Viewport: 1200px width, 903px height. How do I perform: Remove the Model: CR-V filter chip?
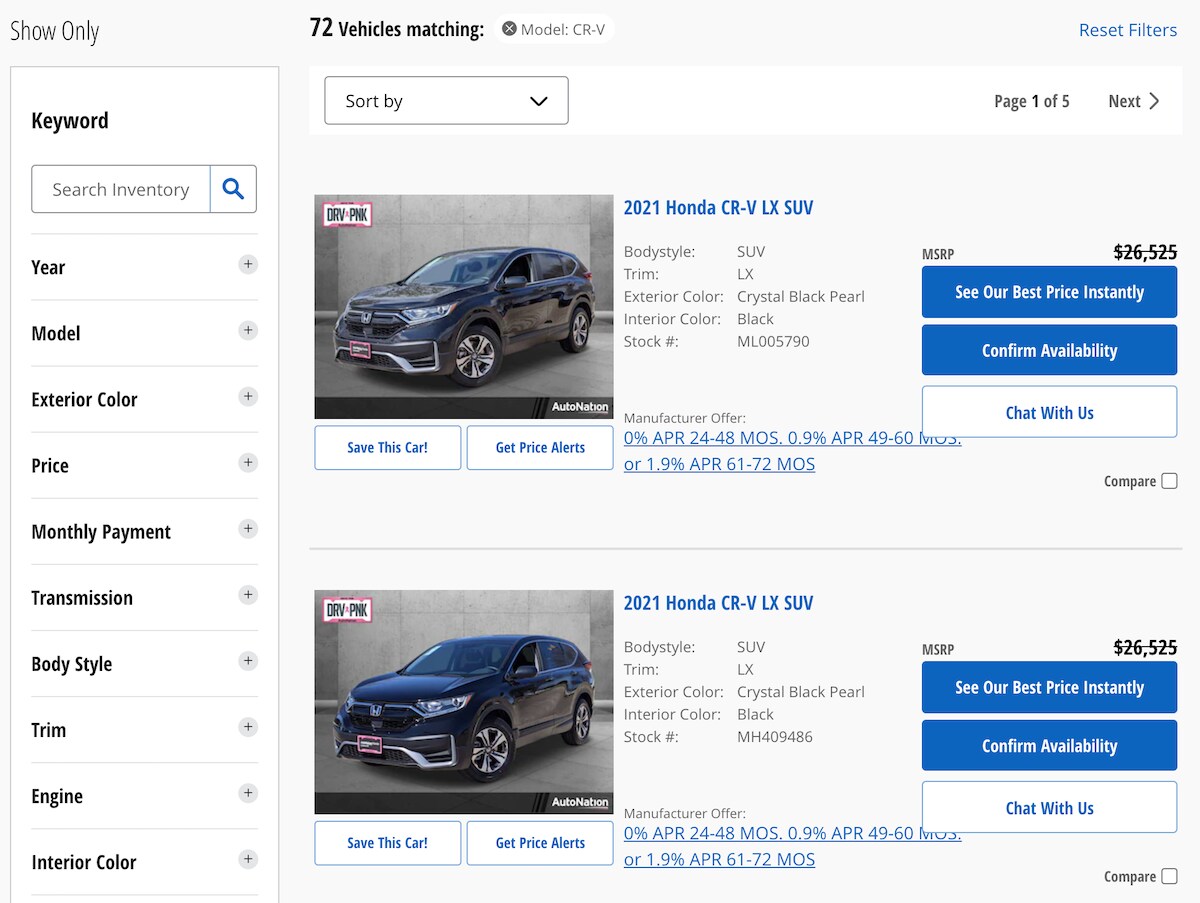pos(509,29)
